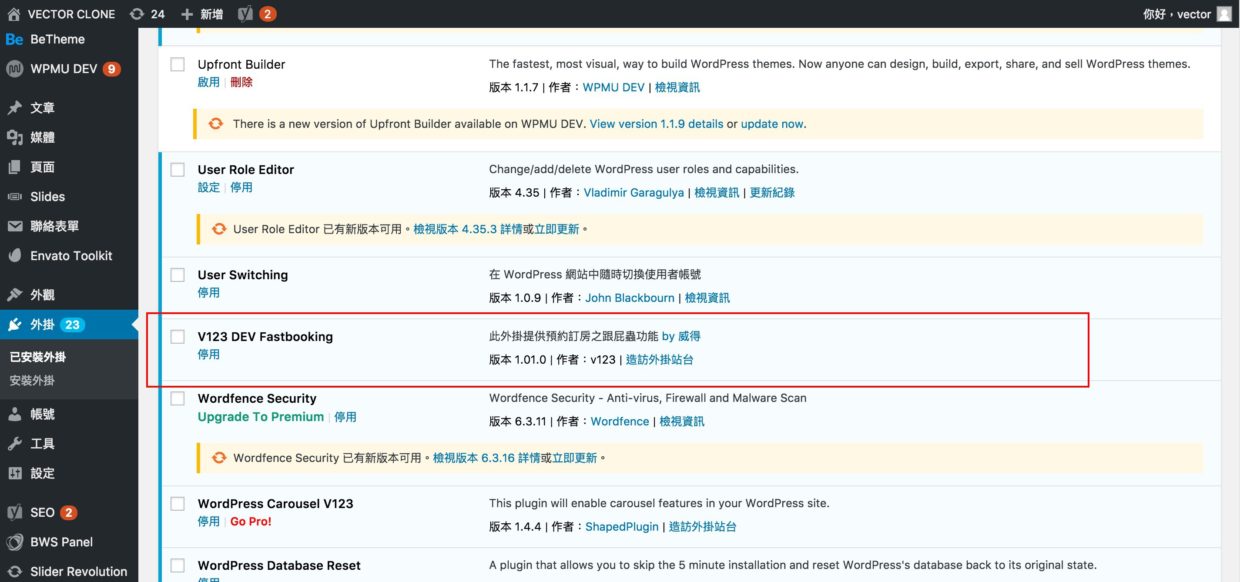Expand the 新增 admin bar menu

coord(202,14)
